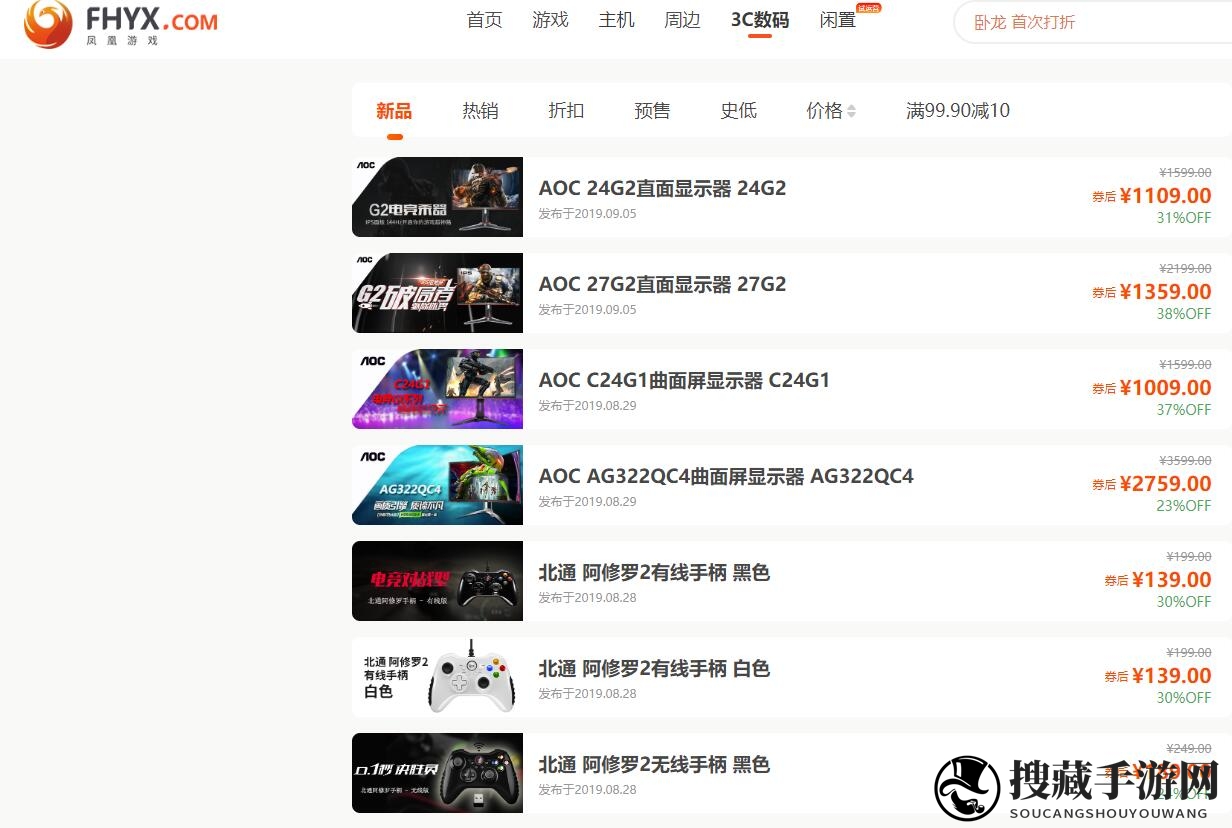This screenshot has height=828, width=1232.
Task: Open the 3C数码 navigation item
Action: [x=760, y=20]
